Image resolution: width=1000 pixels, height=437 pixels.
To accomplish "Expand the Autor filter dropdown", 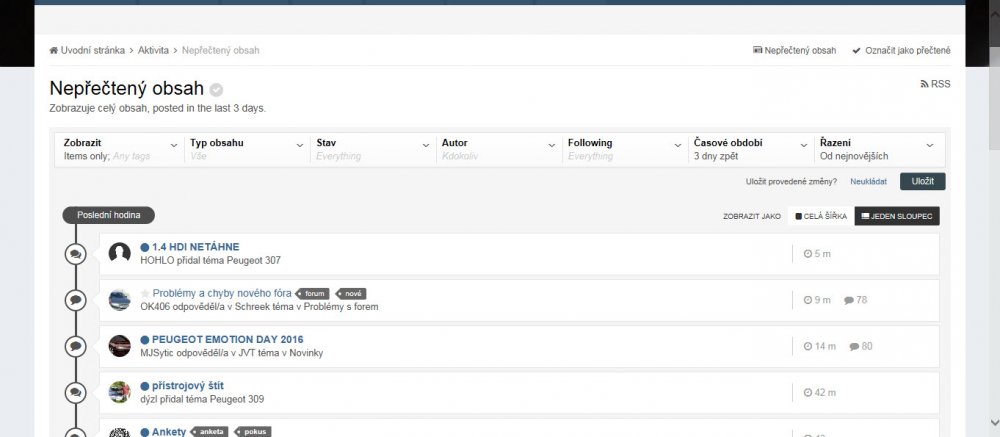I will (497, 149).
